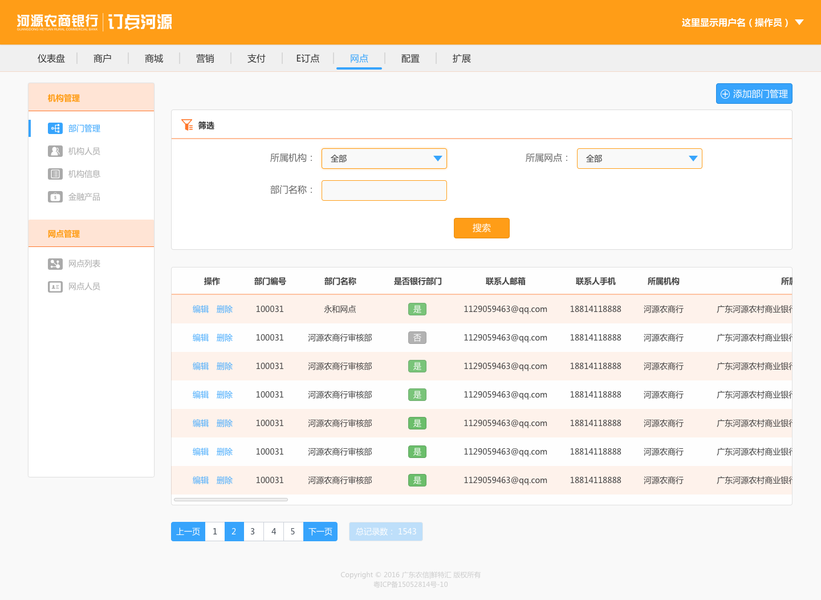This screenshot has width=821, height=600.
Task: Select page 3 in pagination
Action: click(x=253, y=531)
